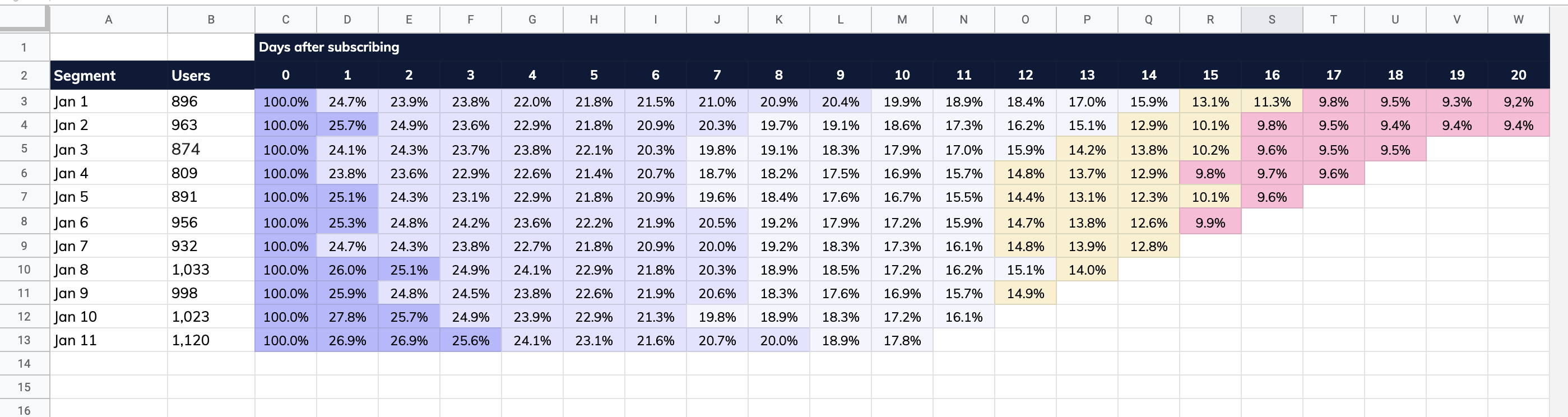Select column header A
This screenshot has height=417, width=1568.
(x=108, y=19)
